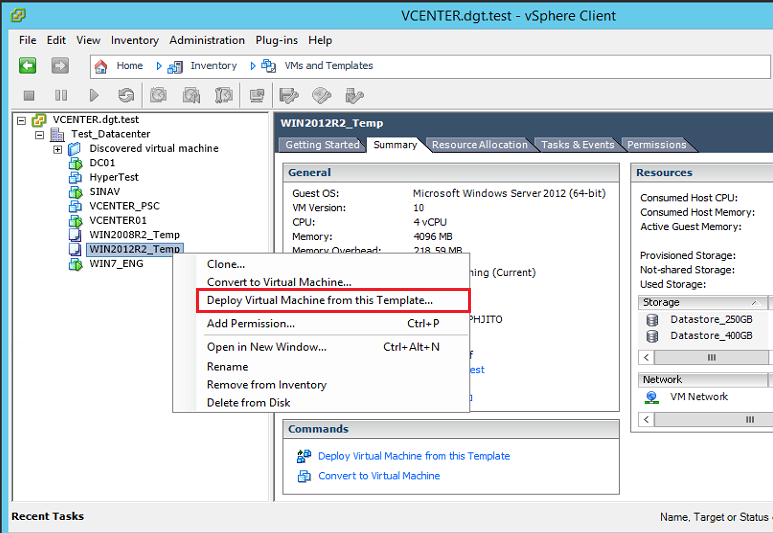Screen dimensions: 773x533
Task: Select WIN2012R2_Temp in the inventory tree
Action: pos(135,249)
